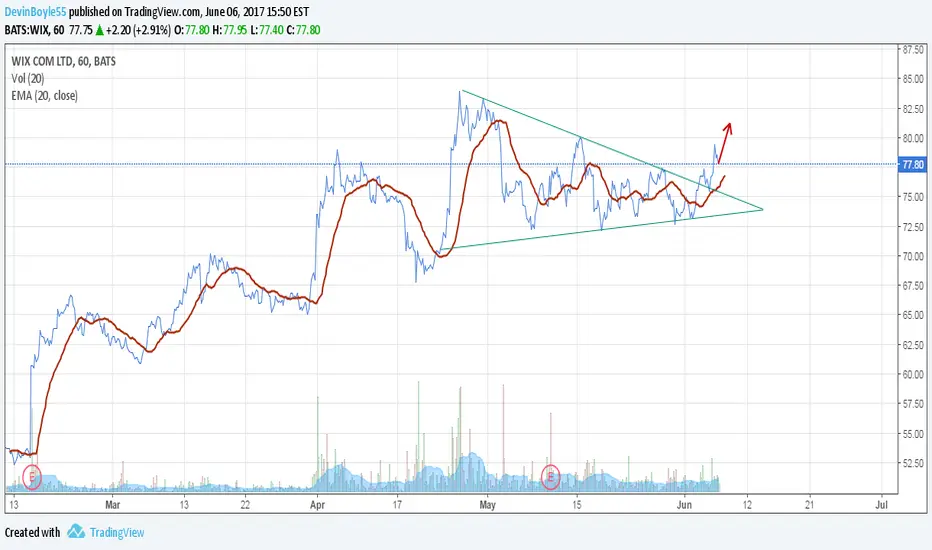This screenshot has height=550, width=932.
Task: Click the Apr date axis label
Action: [317, 505]
